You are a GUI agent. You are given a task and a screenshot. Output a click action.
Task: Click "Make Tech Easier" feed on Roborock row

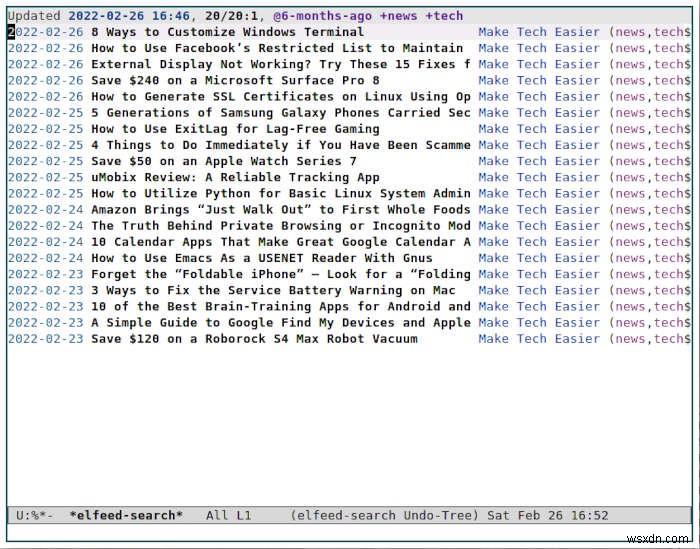pos(539,339)
